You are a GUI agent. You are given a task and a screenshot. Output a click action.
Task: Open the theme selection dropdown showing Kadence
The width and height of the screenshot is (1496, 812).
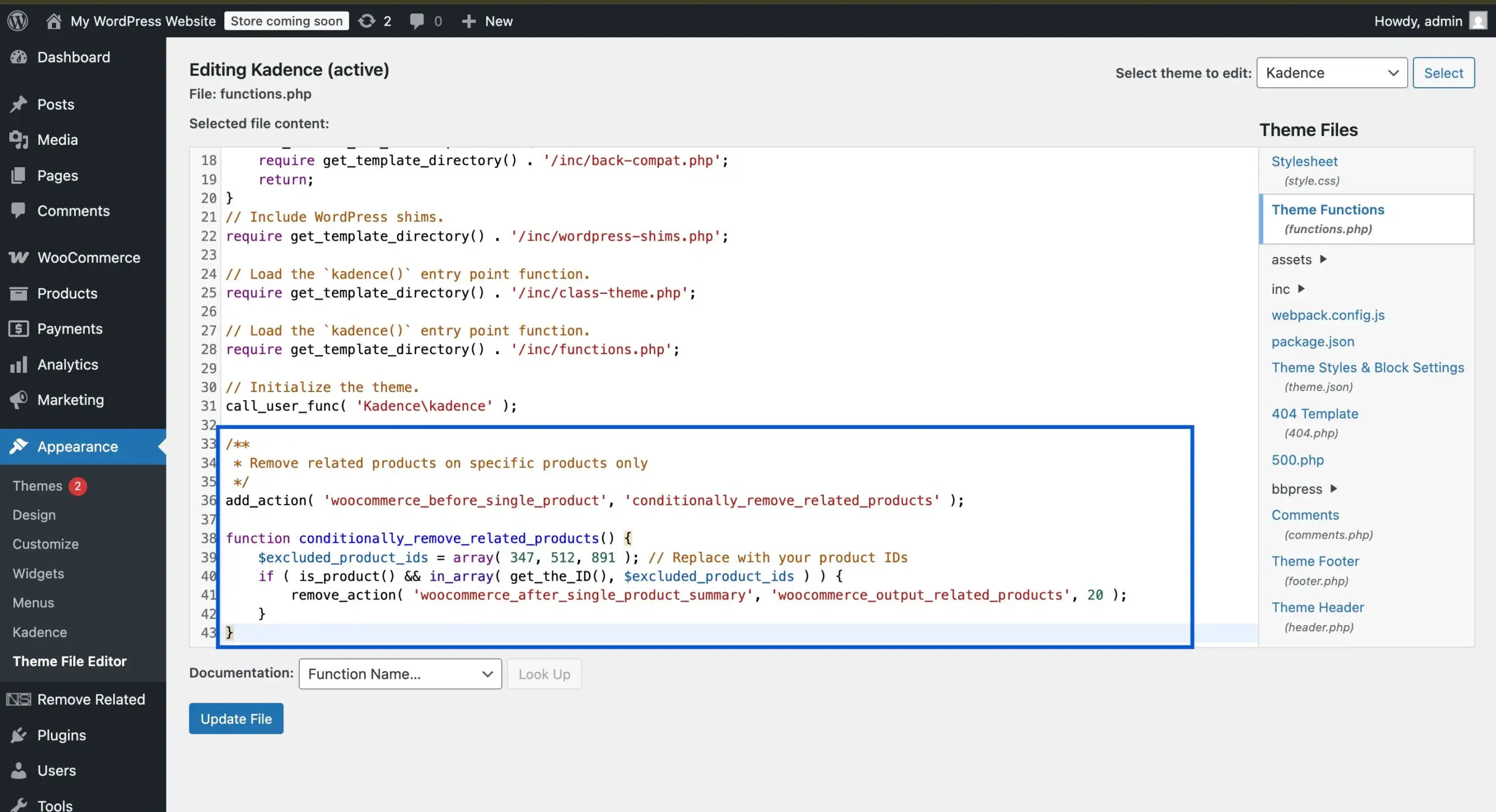click(1332, 72)
